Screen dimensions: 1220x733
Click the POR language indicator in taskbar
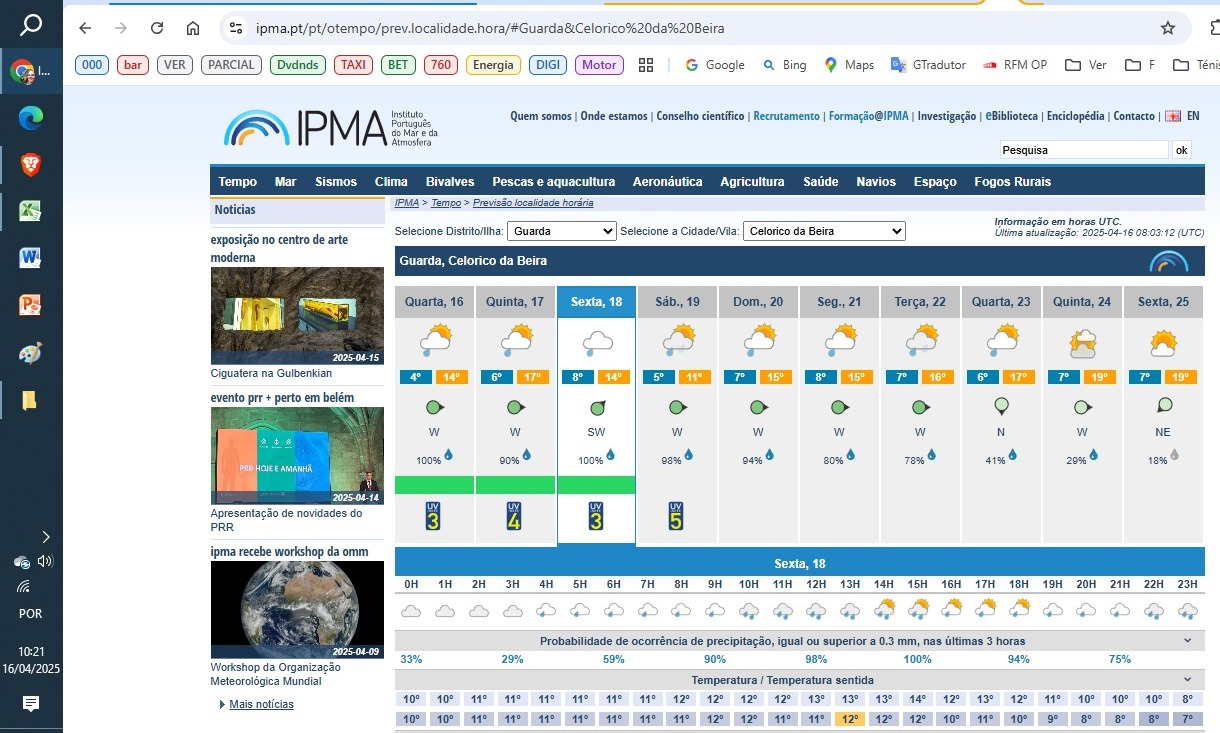(31, 614)
